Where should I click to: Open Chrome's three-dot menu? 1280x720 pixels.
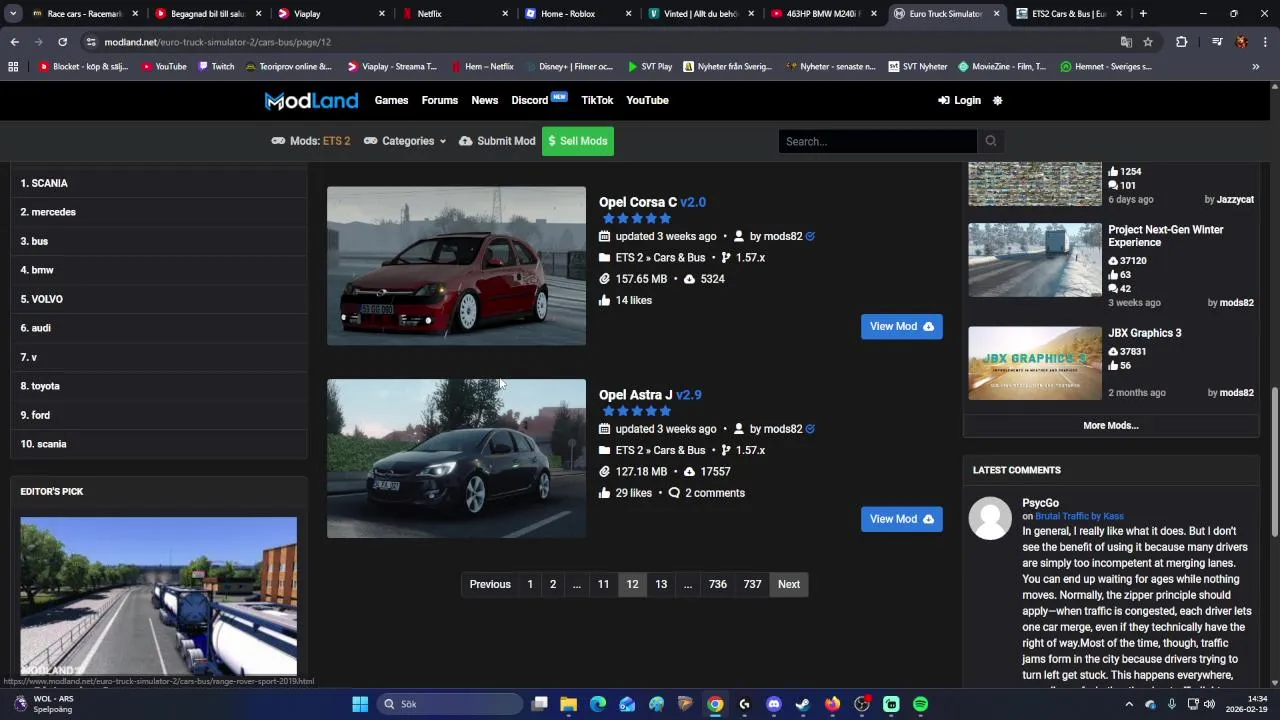pos(1265,42)
